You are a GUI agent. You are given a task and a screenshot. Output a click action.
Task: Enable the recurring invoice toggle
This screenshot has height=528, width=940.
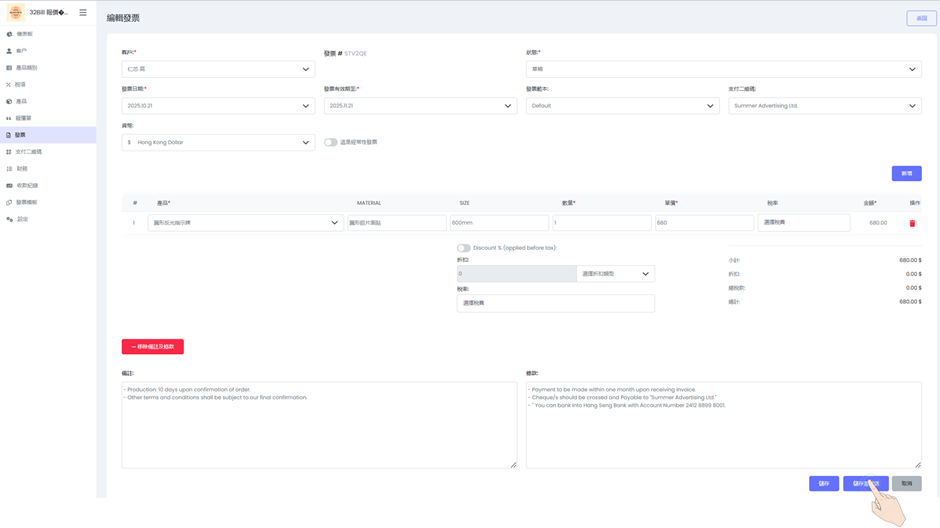331,143
